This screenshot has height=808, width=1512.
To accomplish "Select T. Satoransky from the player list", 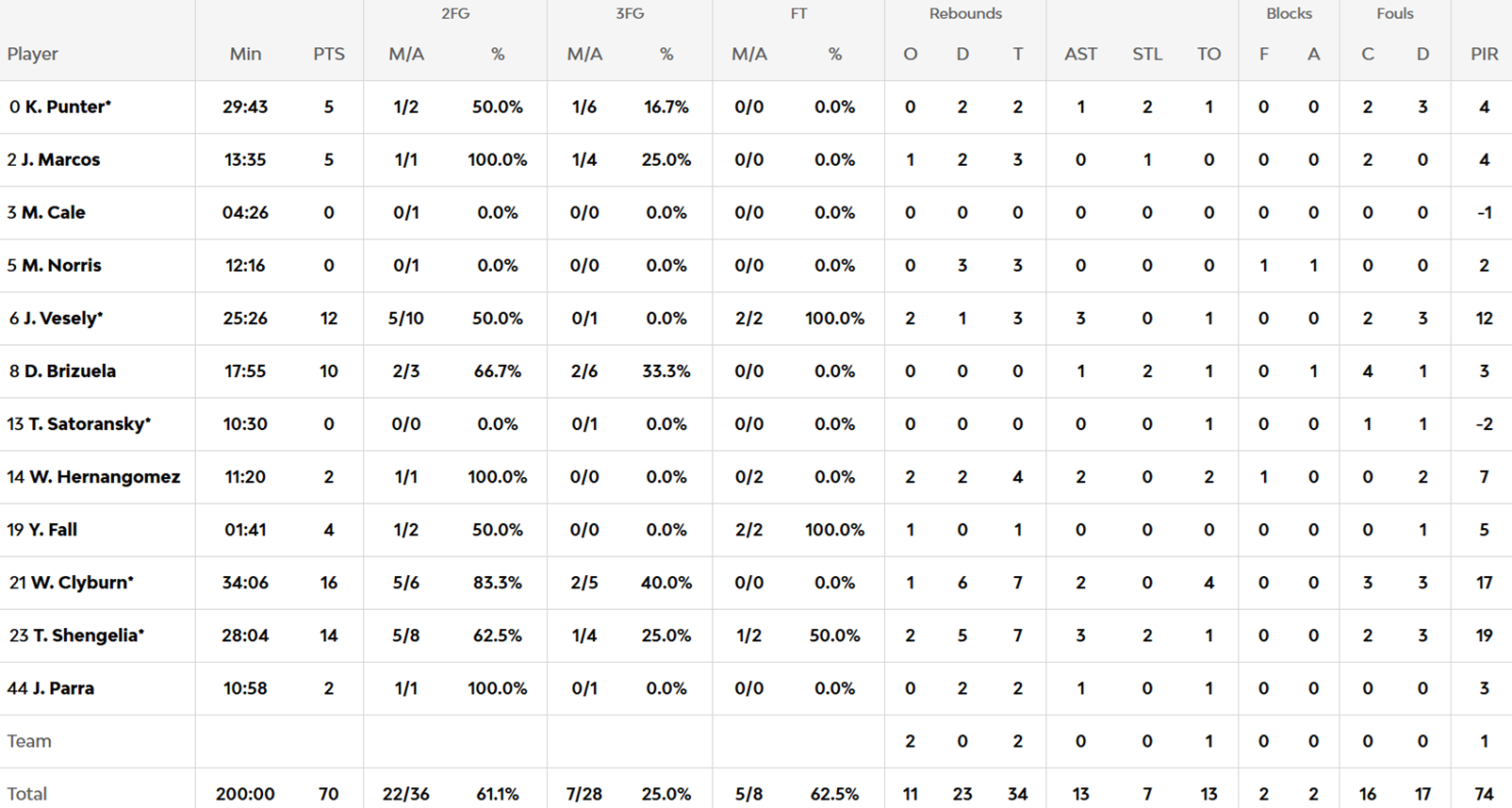I will (89, 423).
